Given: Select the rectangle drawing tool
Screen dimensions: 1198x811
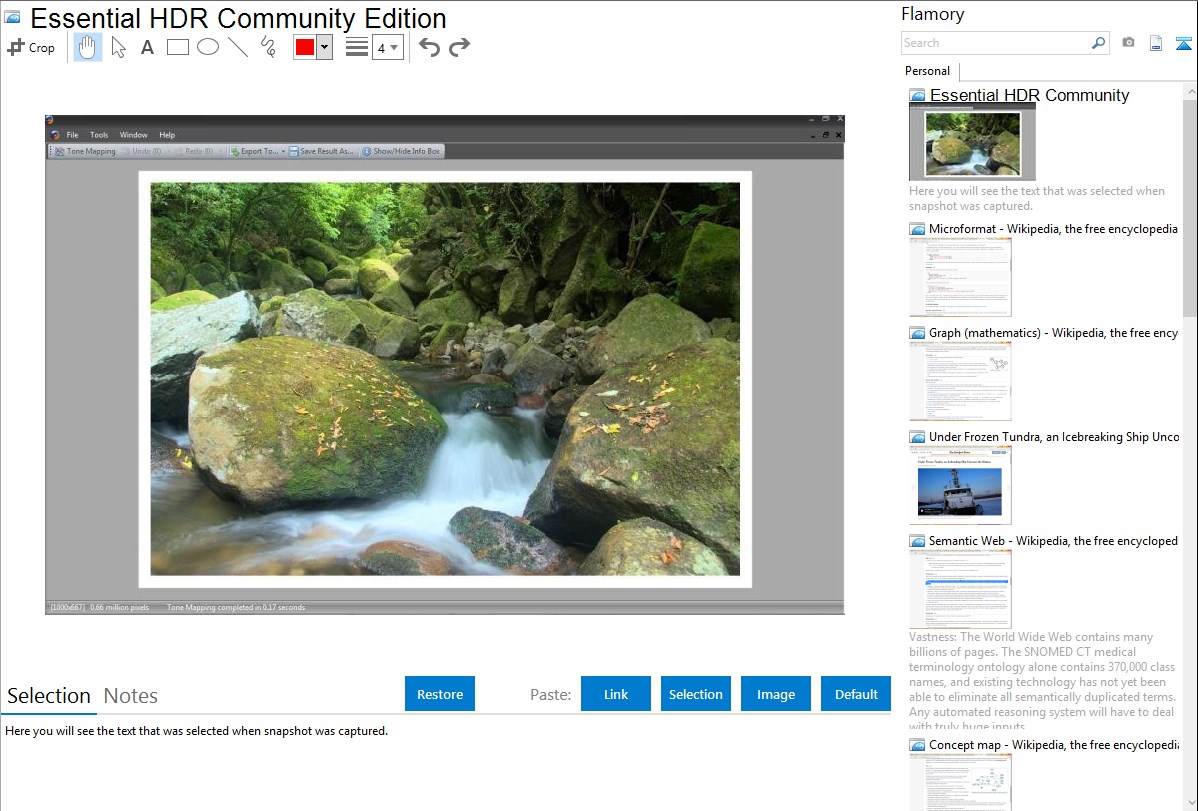Looking at the screenshot, I should point(177,47).
